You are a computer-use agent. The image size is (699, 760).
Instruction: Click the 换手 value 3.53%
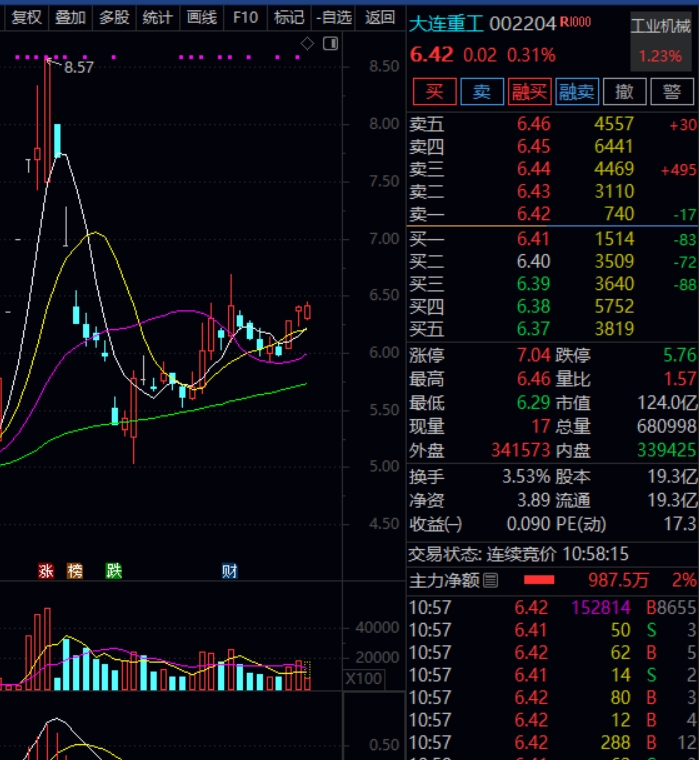(526, 476)
